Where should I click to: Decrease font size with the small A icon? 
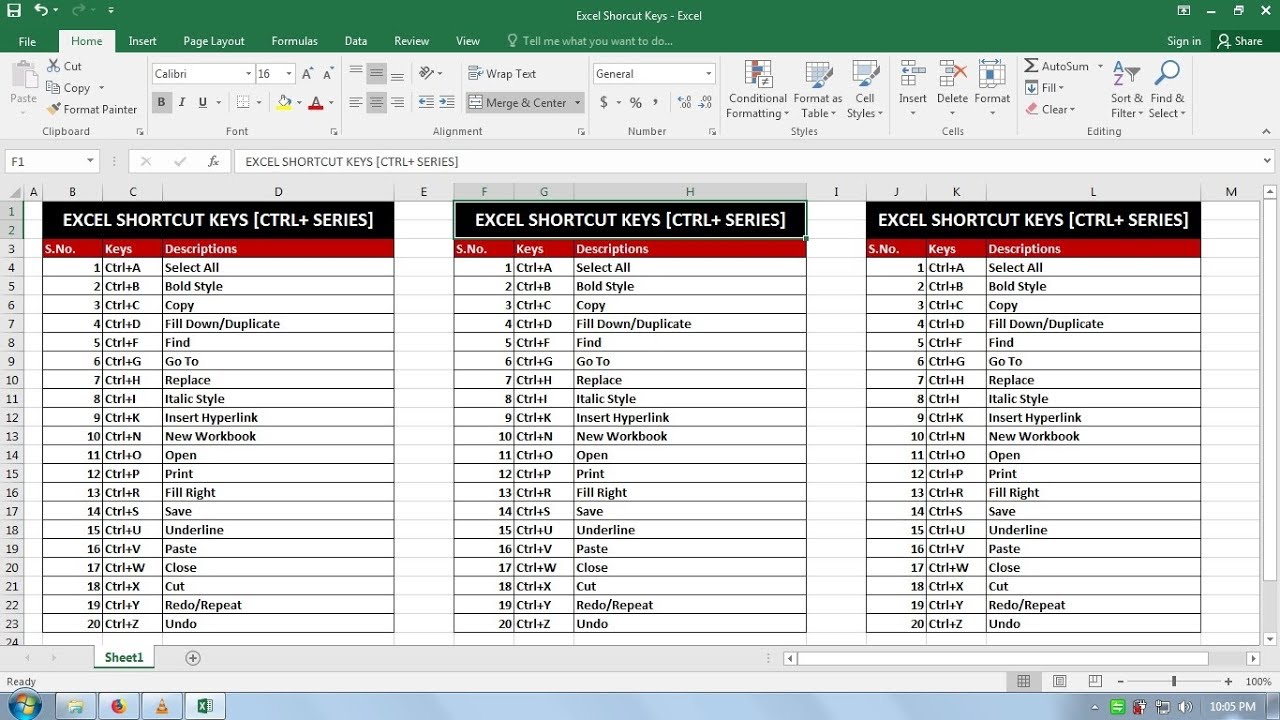coord(328,74)
